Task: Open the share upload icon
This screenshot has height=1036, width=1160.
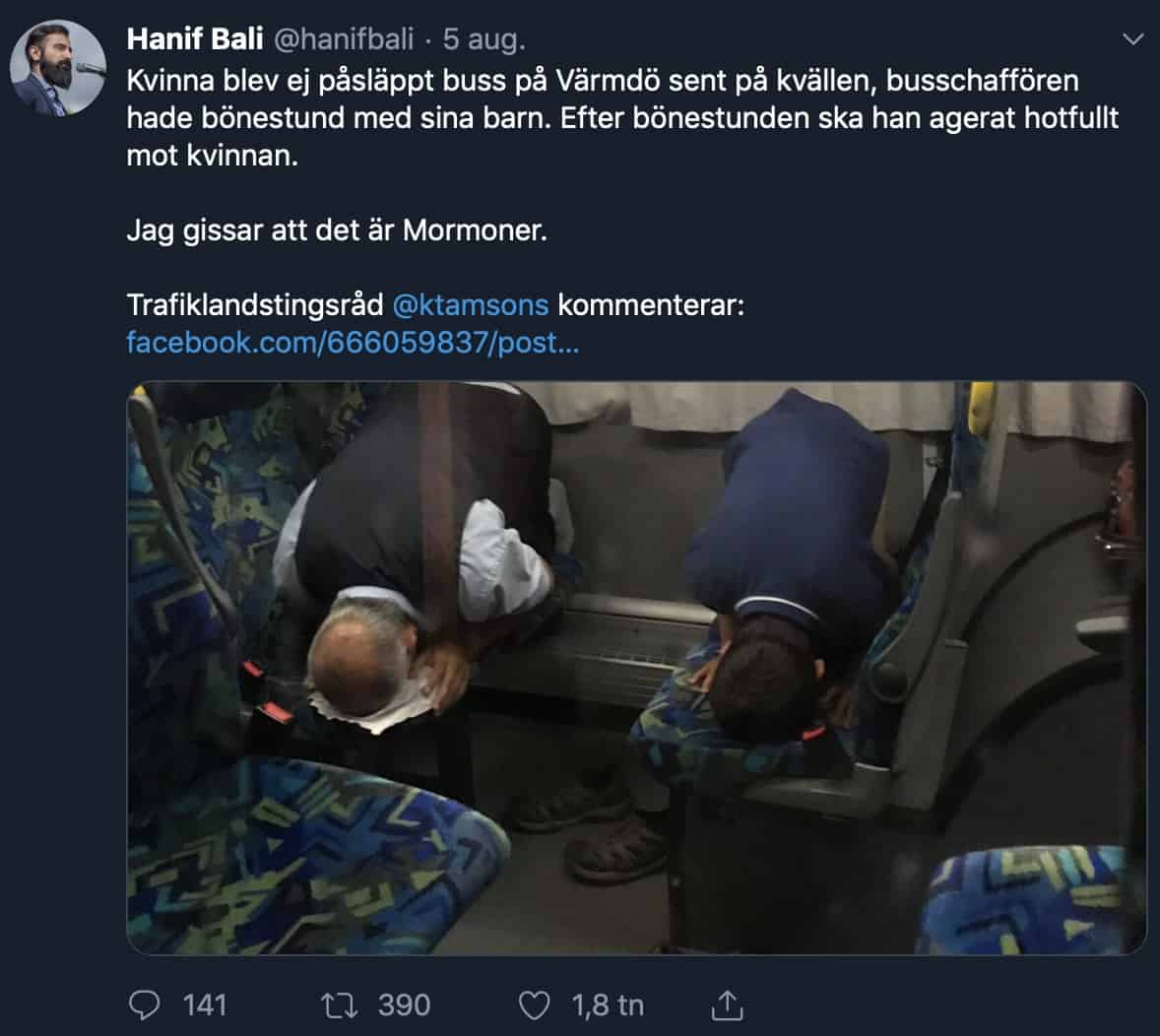Action: [x=728, y=1004]
